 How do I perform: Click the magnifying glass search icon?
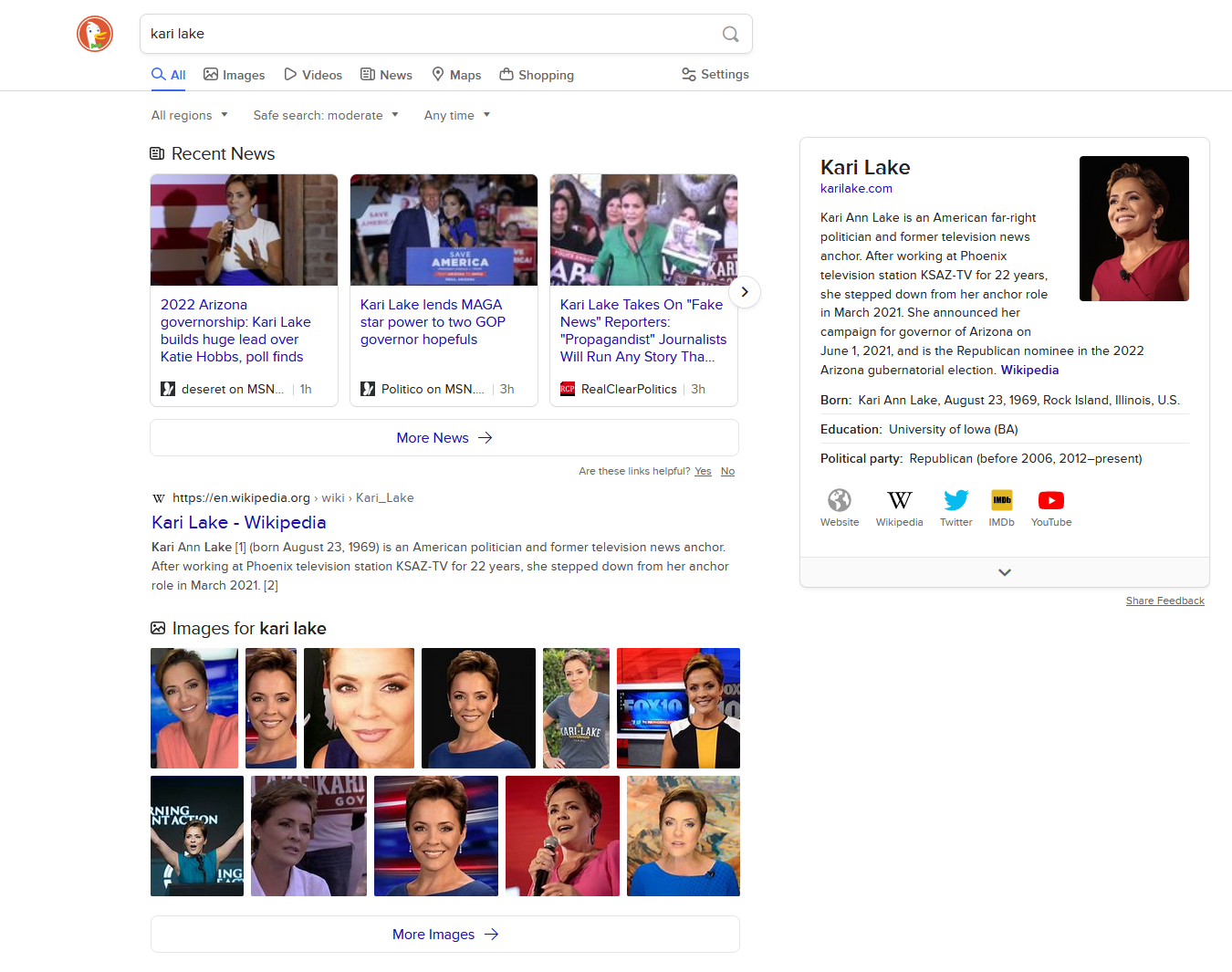point(730,34)
